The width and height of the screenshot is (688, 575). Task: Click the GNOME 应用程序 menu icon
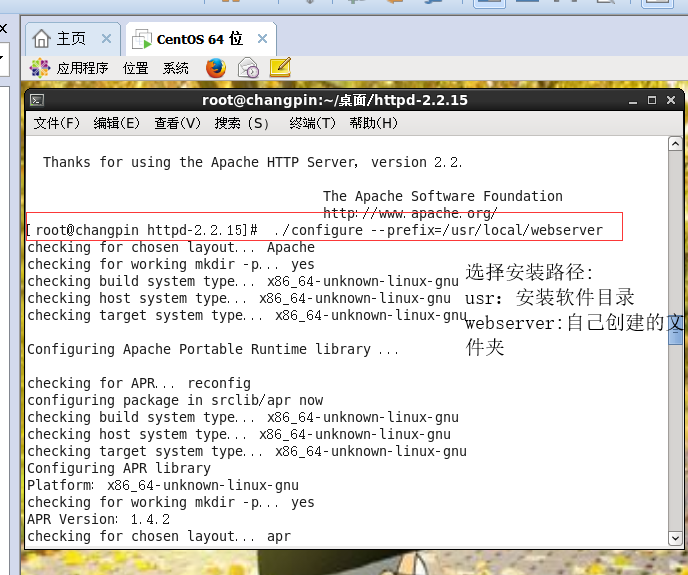tap(40, 68)
